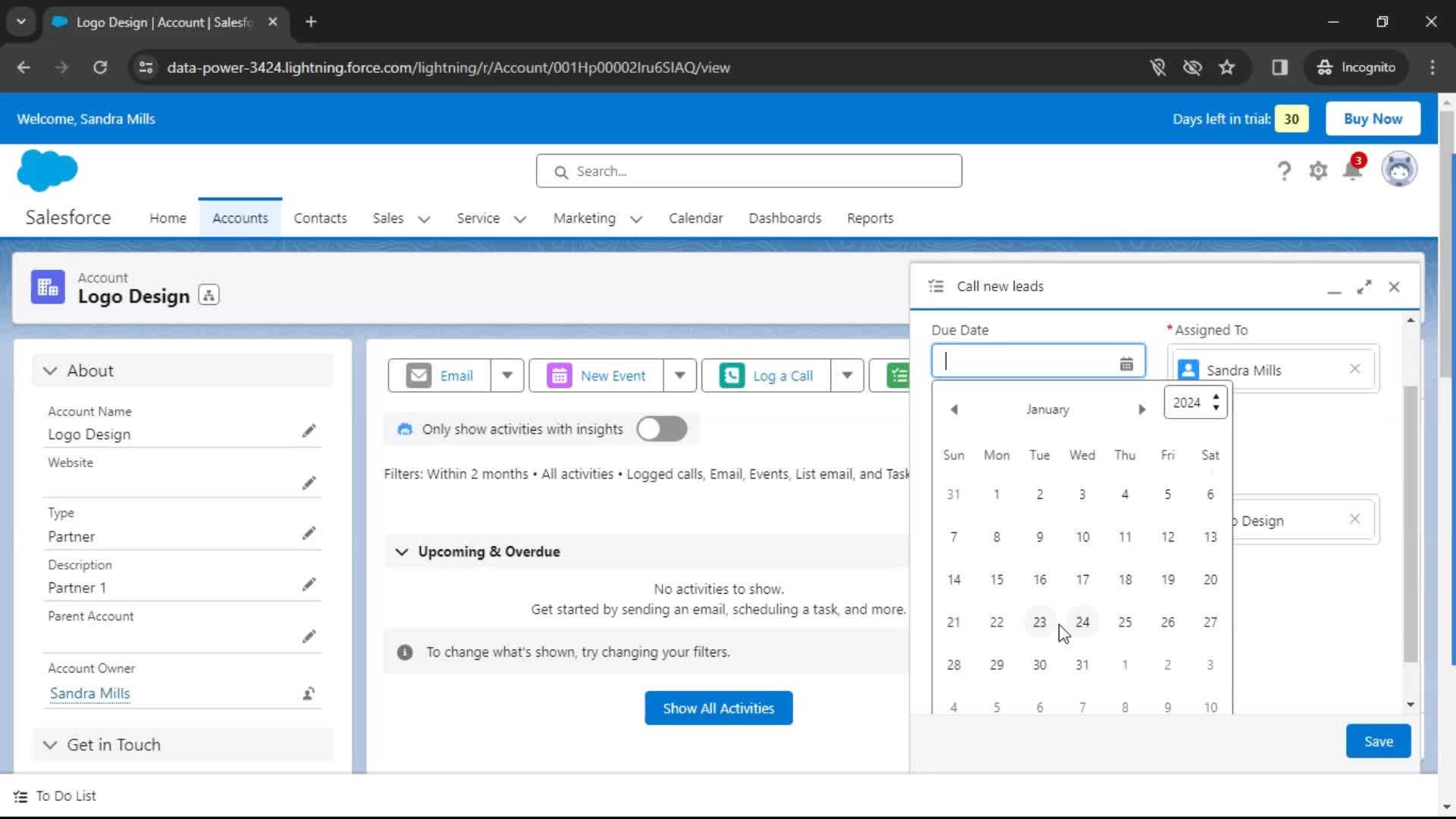Change the year 2024 in date picker
Image resolution: width=1456 pixels, height=819 pixels.
pos(1195,403)
